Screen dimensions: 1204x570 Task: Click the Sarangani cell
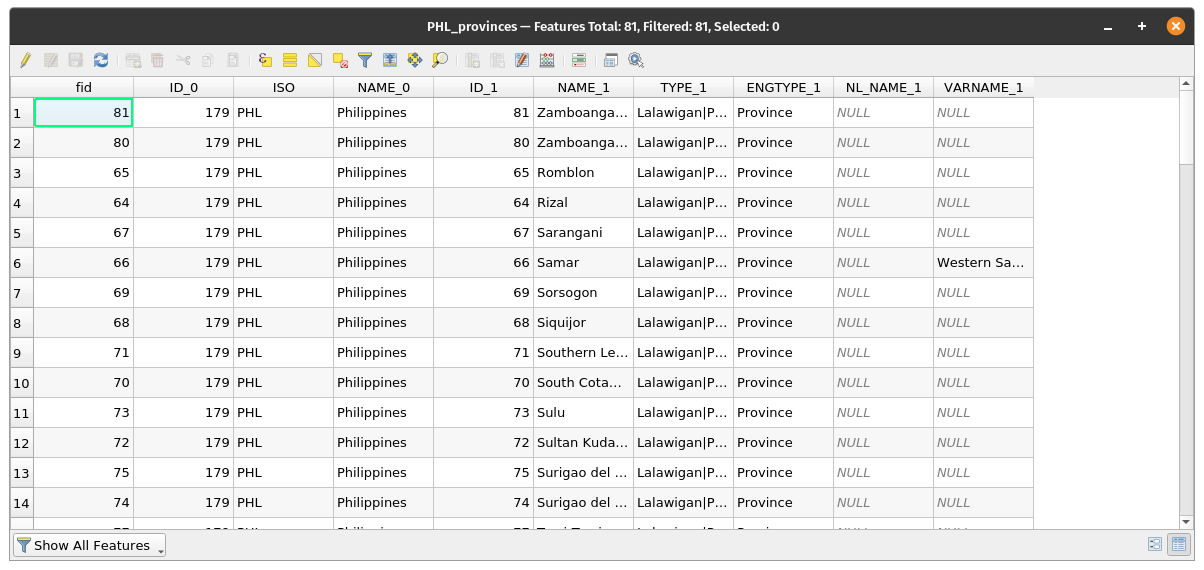point(584,232)
